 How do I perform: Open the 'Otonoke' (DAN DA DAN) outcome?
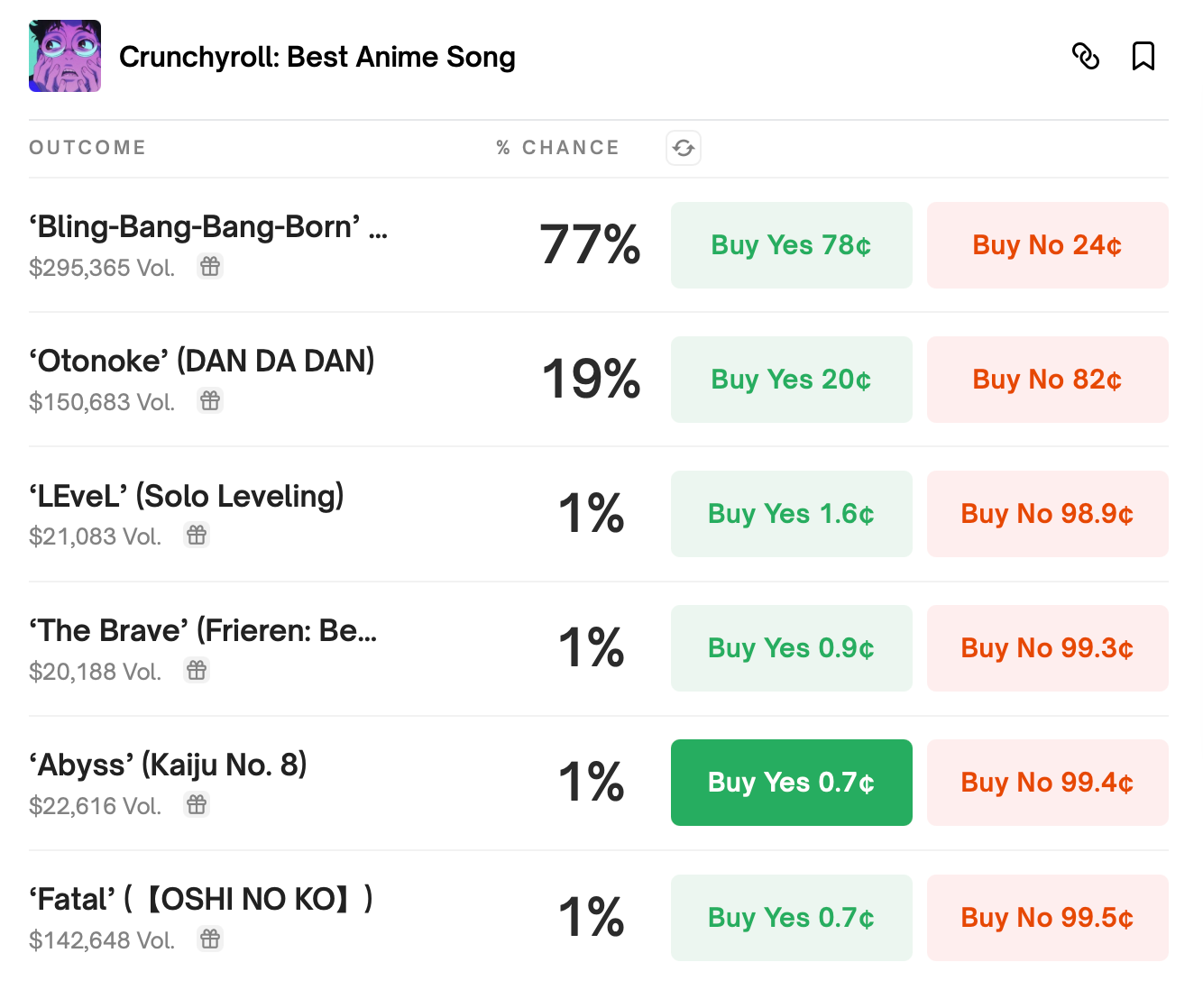tap(202, 362)
